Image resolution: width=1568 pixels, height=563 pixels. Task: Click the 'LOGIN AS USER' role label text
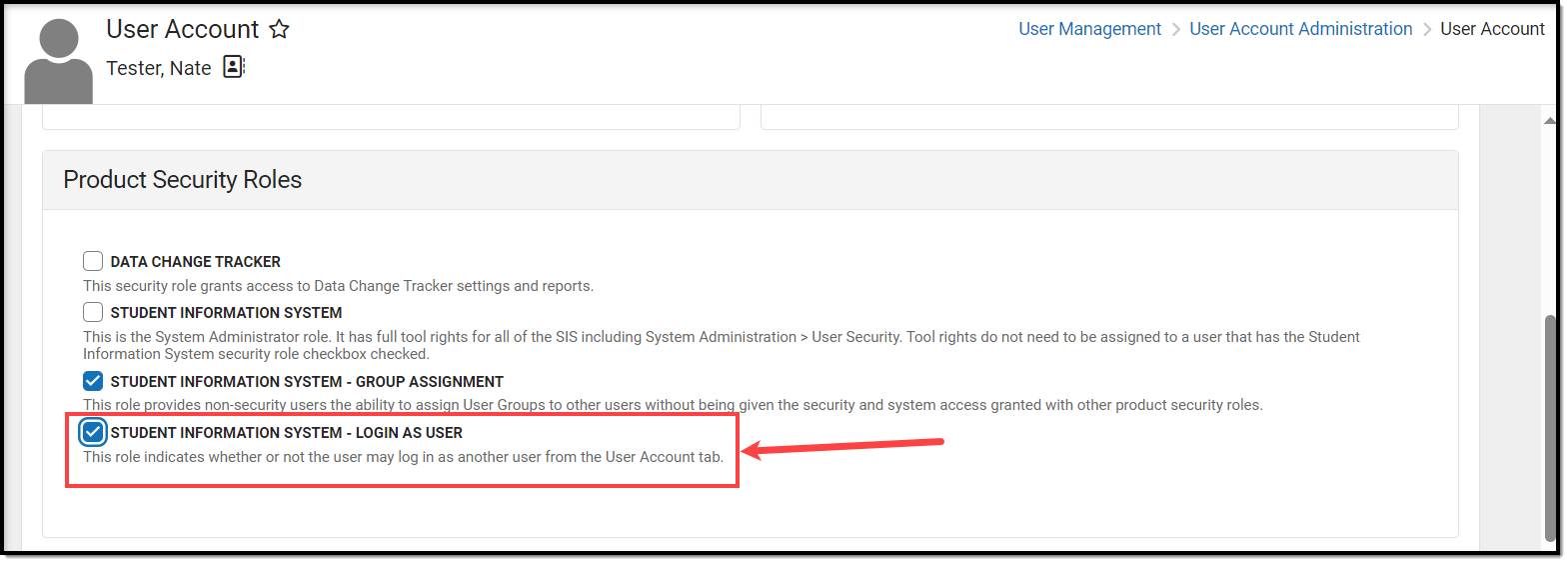pos(287,433)
